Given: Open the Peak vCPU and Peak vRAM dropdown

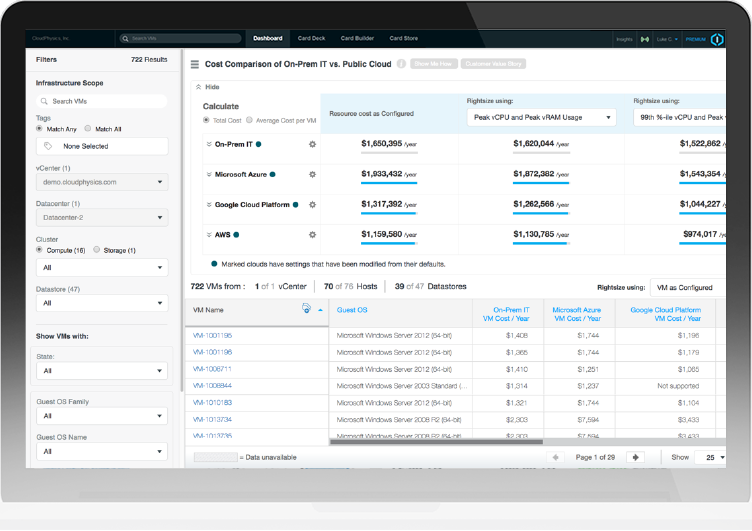Looking at the screenshot, I should pos(541,118).
